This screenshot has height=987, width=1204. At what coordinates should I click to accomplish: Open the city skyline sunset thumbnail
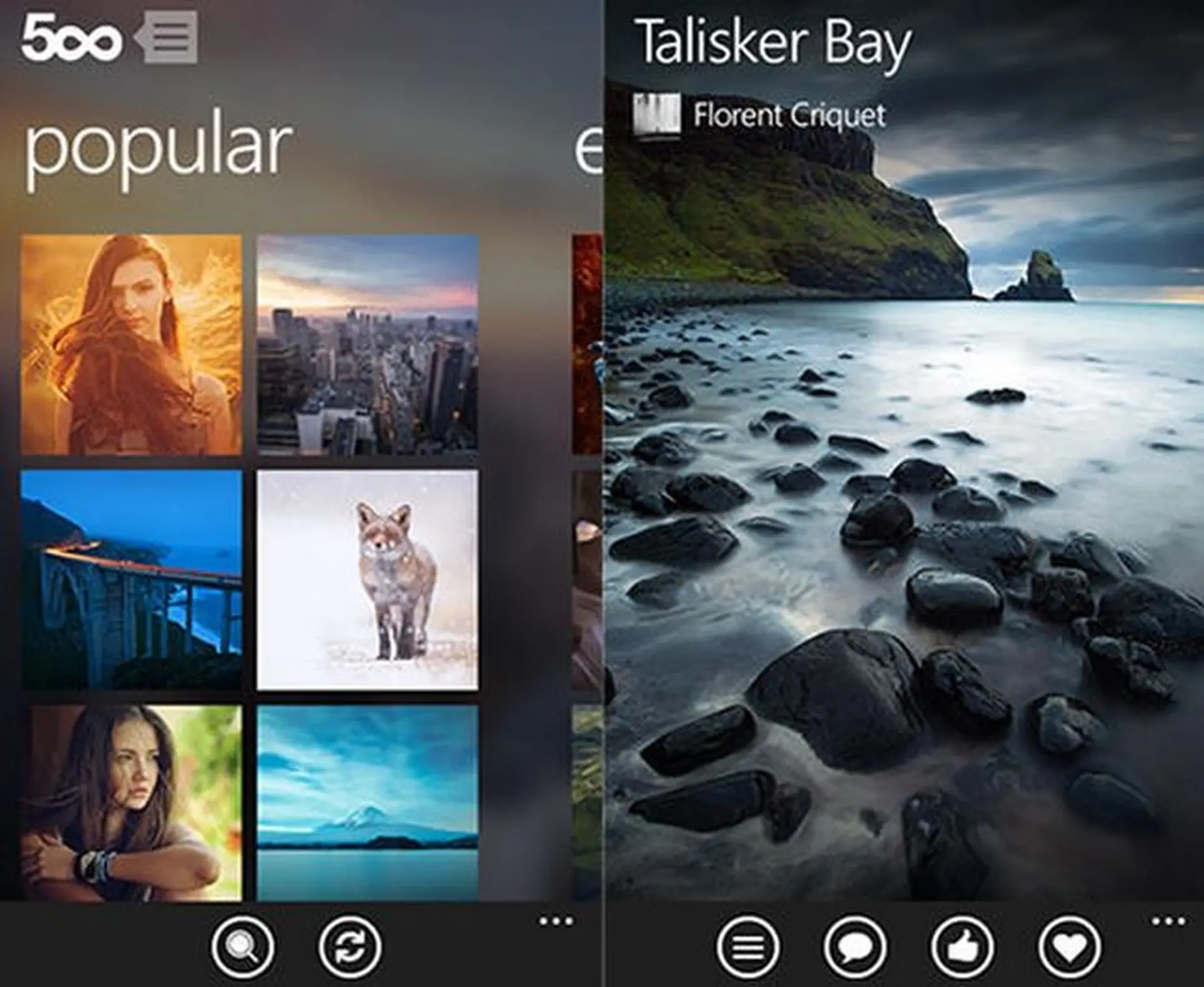tap(367, 345)
